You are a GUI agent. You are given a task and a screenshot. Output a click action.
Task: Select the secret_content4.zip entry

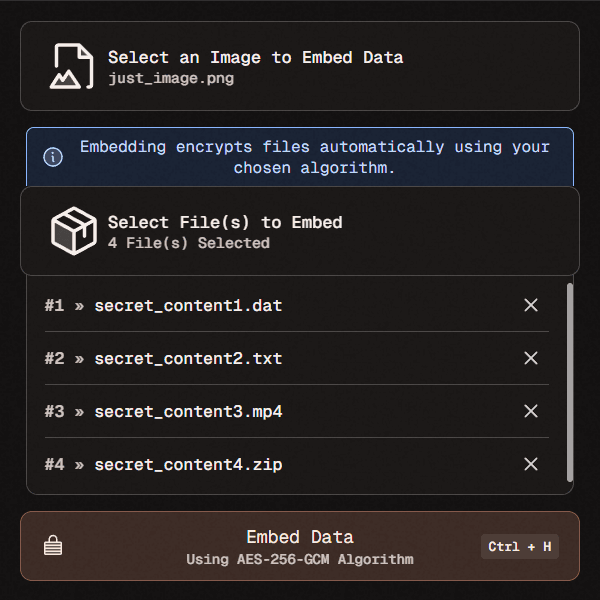coord(188,464)
